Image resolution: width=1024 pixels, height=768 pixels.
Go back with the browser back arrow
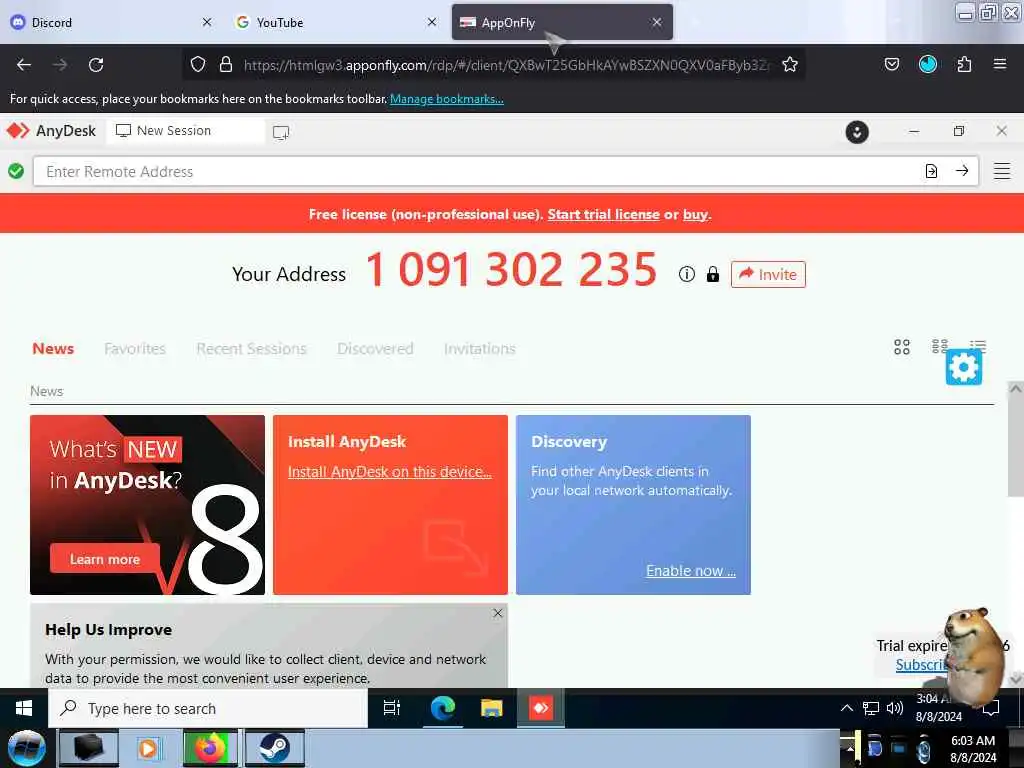click(24, 65)
